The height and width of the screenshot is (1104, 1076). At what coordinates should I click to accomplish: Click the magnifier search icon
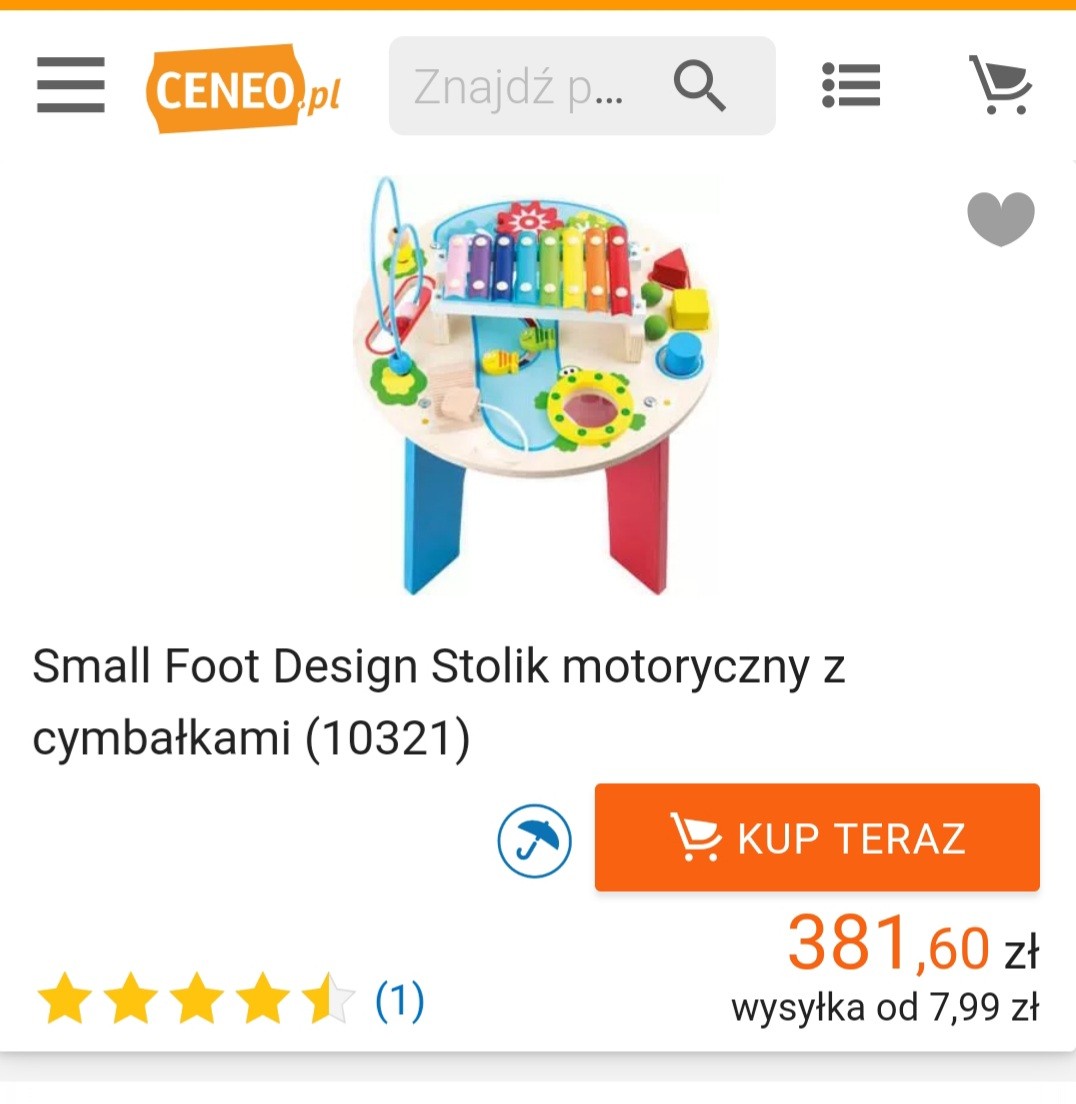pos(699,86)
